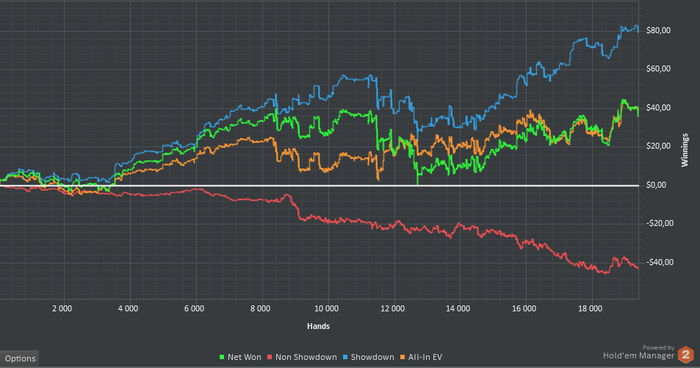Image resolution: width=700 pixels, height=368 pixels.
Task: Click the 10 000 hands axis label
Action: point(326,309)
